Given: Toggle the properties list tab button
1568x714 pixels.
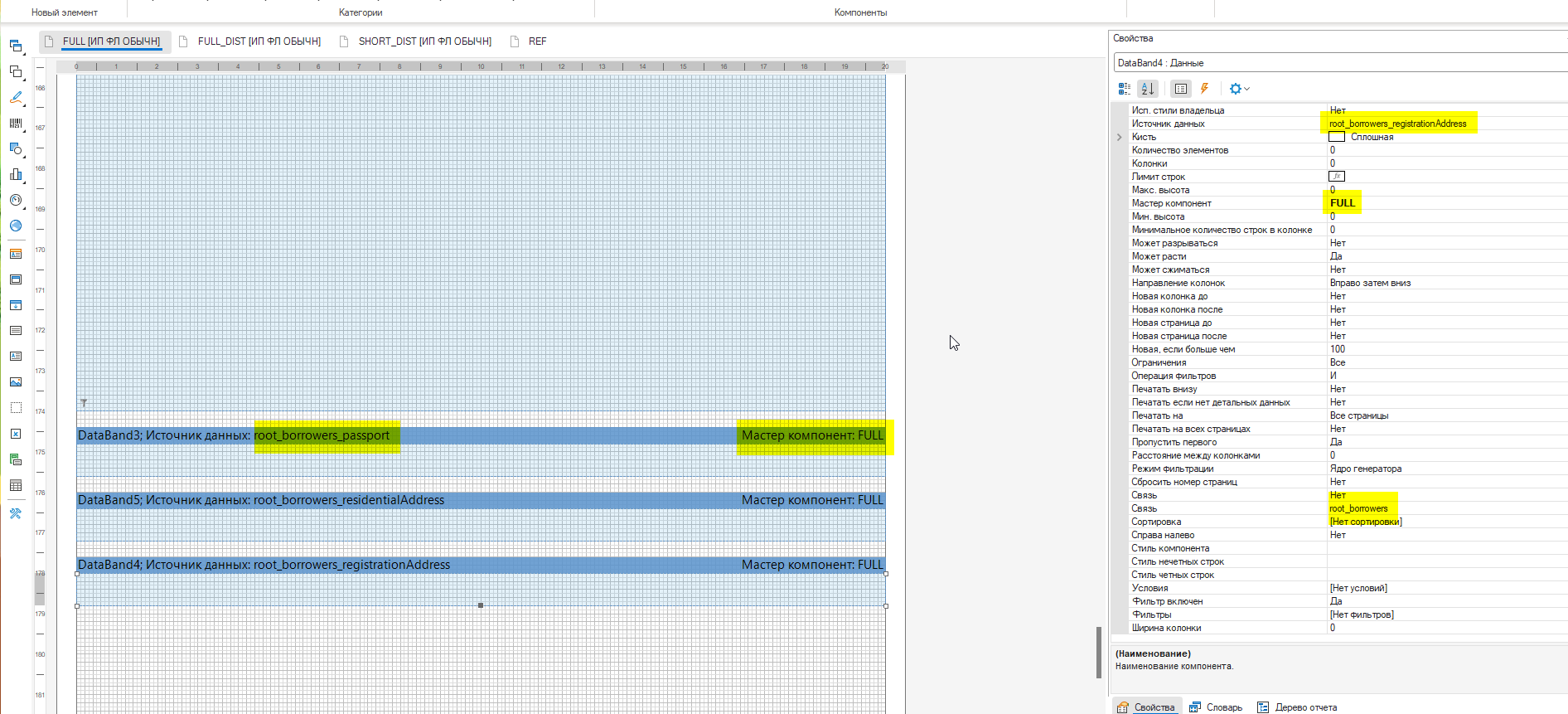Looking at the screenshot, I should (x=1181, y=88).
